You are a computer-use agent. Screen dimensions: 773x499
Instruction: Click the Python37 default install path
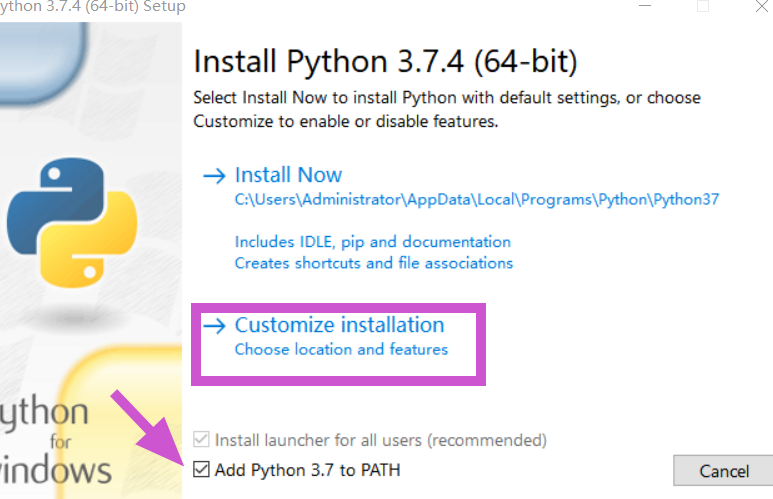click(x=476, y=199)
